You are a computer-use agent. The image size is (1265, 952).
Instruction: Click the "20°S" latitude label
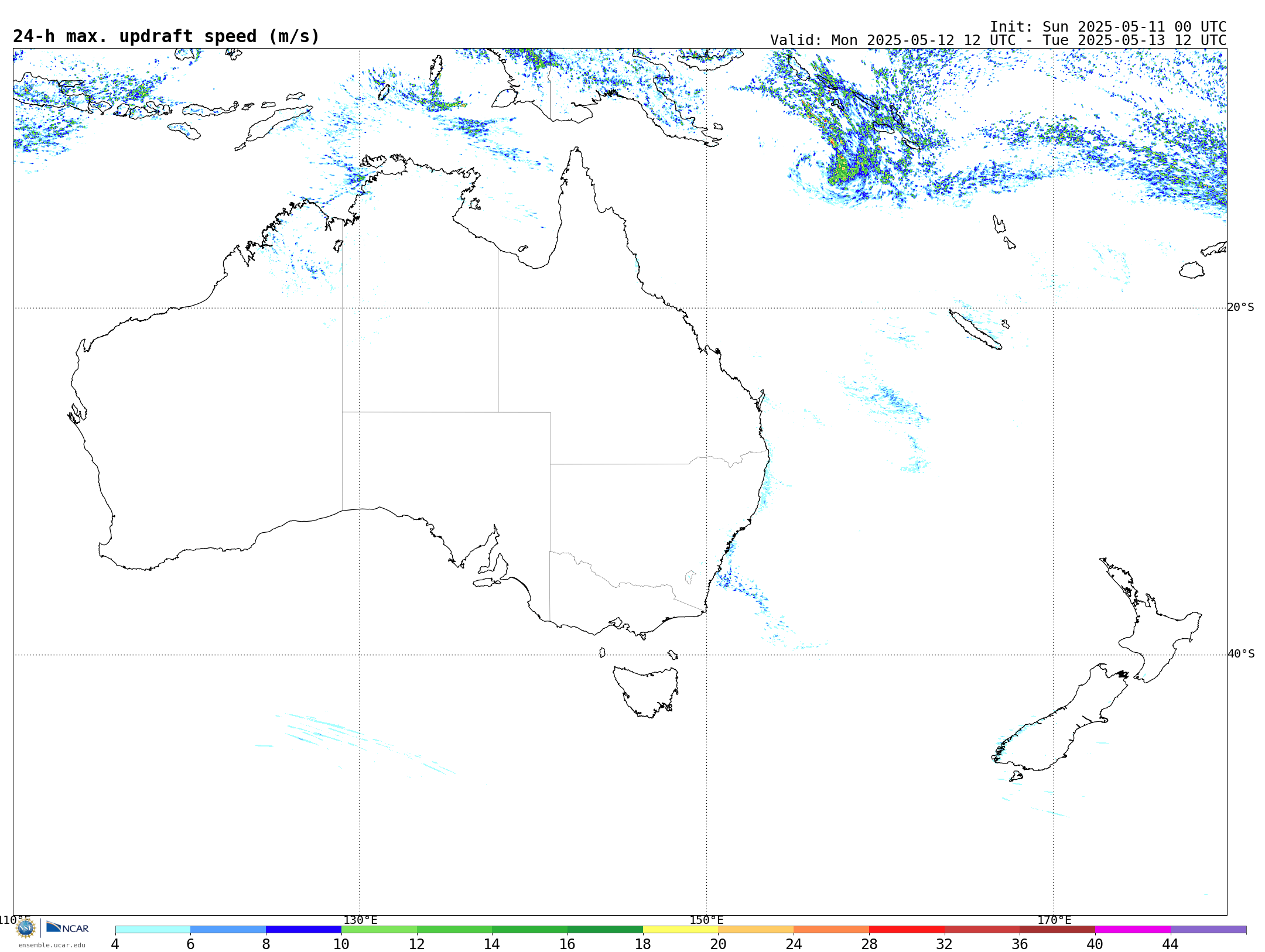1241,307
